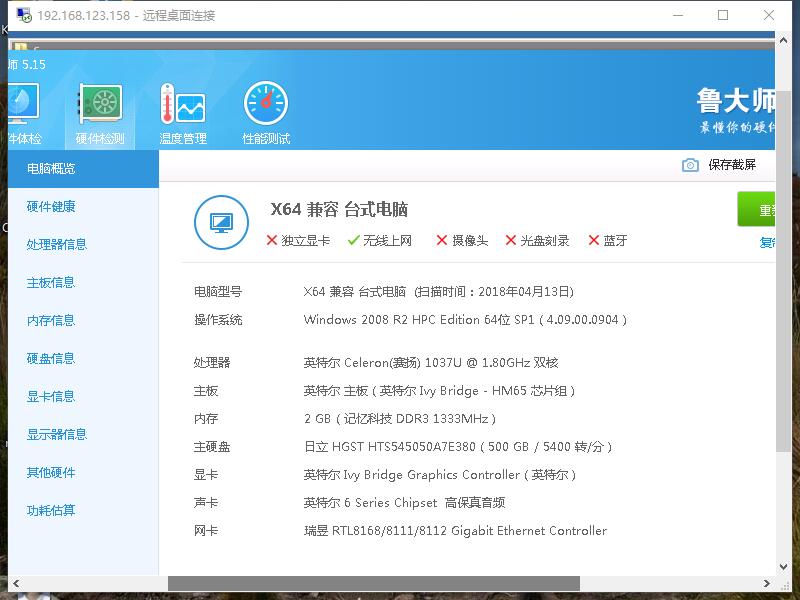Click the thermometer temperature icon

[183, 104]
